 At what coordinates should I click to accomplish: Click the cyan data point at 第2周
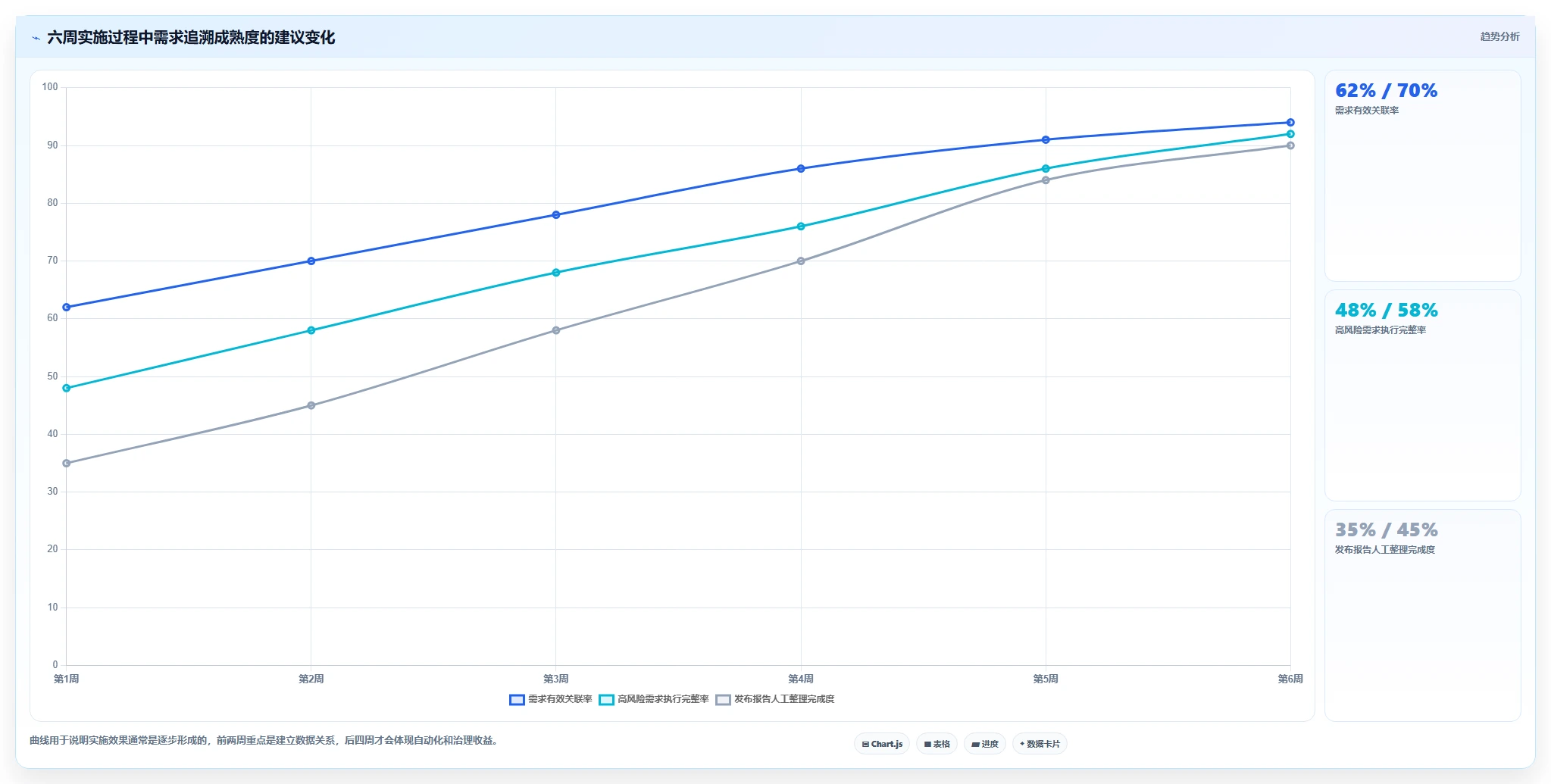point(311,330)
